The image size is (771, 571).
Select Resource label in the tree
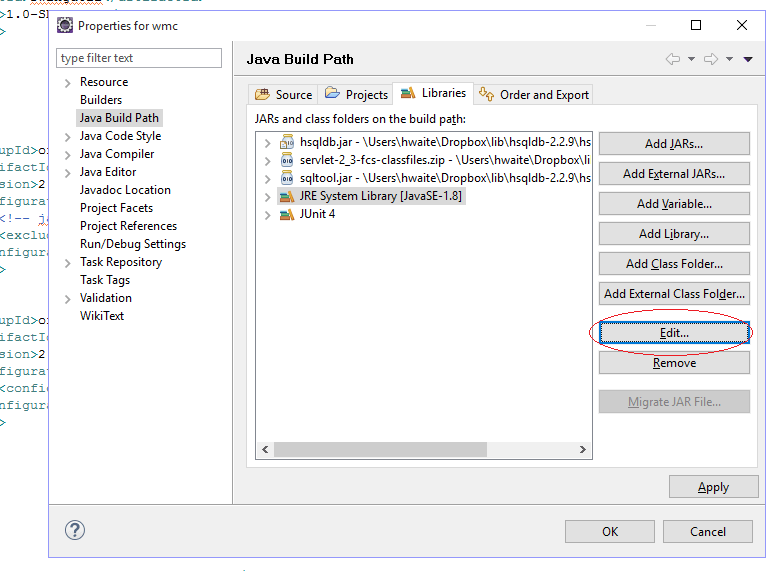pos(104,82)
